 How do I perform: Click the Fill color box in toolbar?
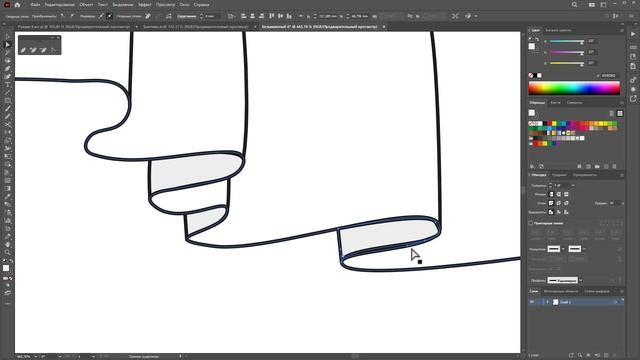tap(6, 268)
